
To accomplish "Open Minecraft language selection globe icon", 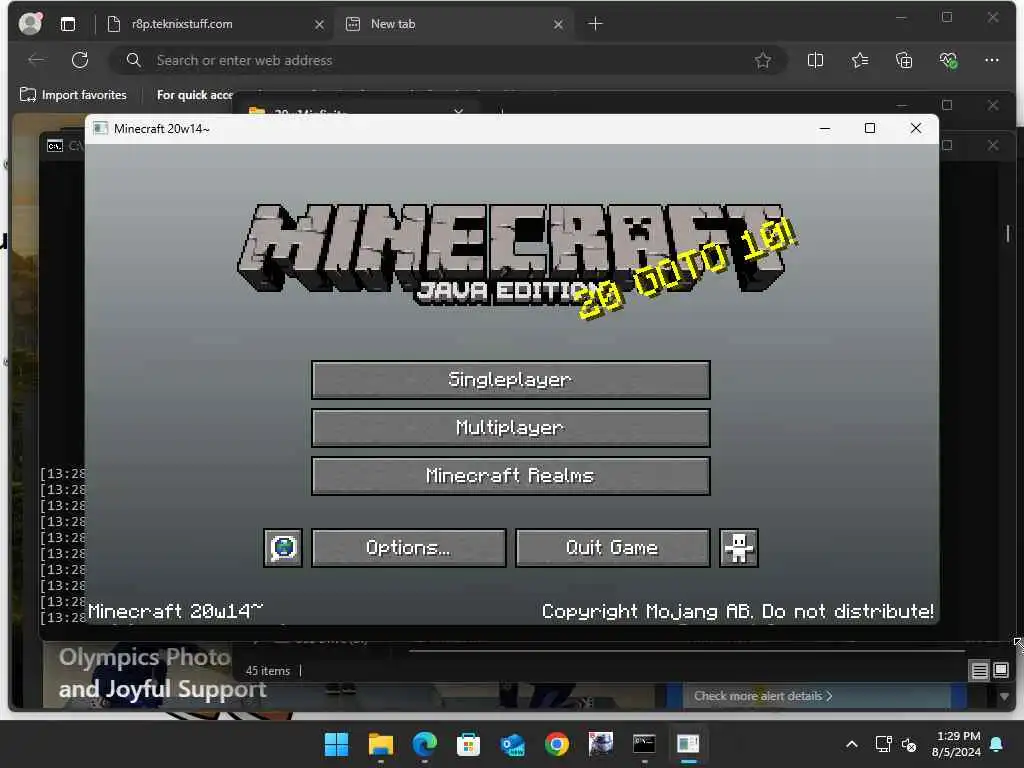I will click(x=283, y=548).
